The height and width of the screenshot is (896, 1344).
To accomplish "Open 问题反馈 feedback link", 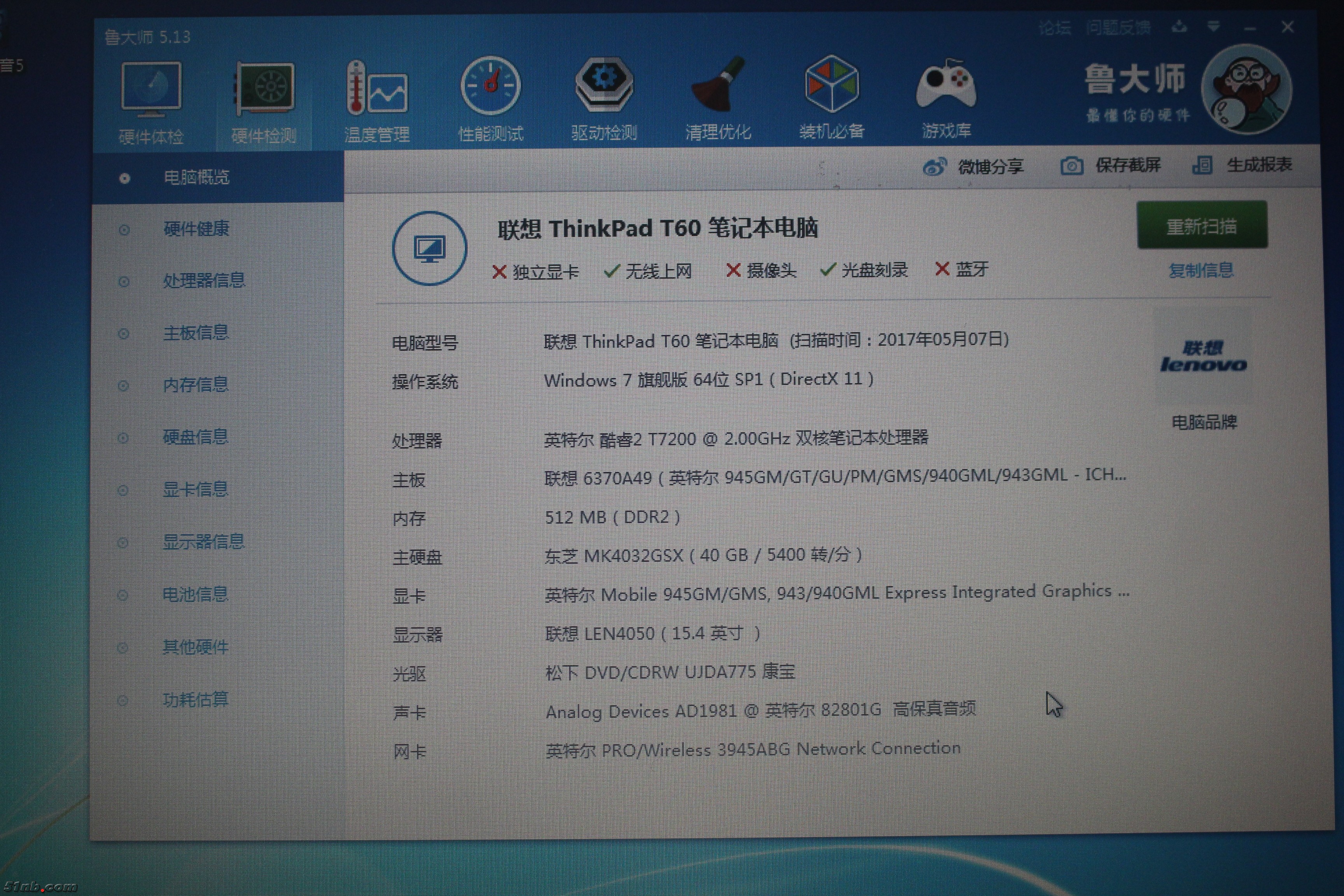I will (1118, 28).
